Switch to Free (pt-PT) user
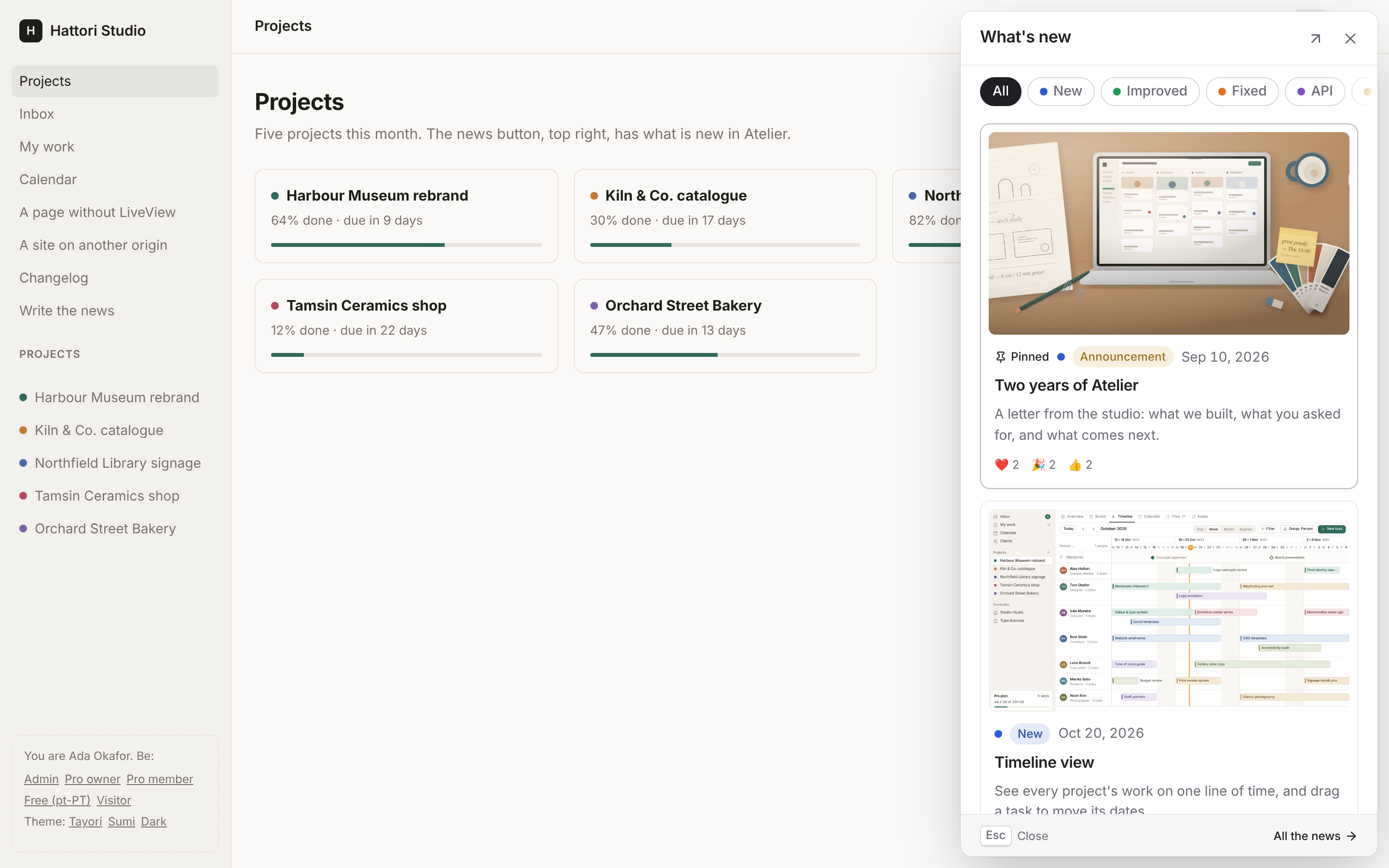Image resolution: width=1389 pixels, height=868 pixels. pos(57,800)
